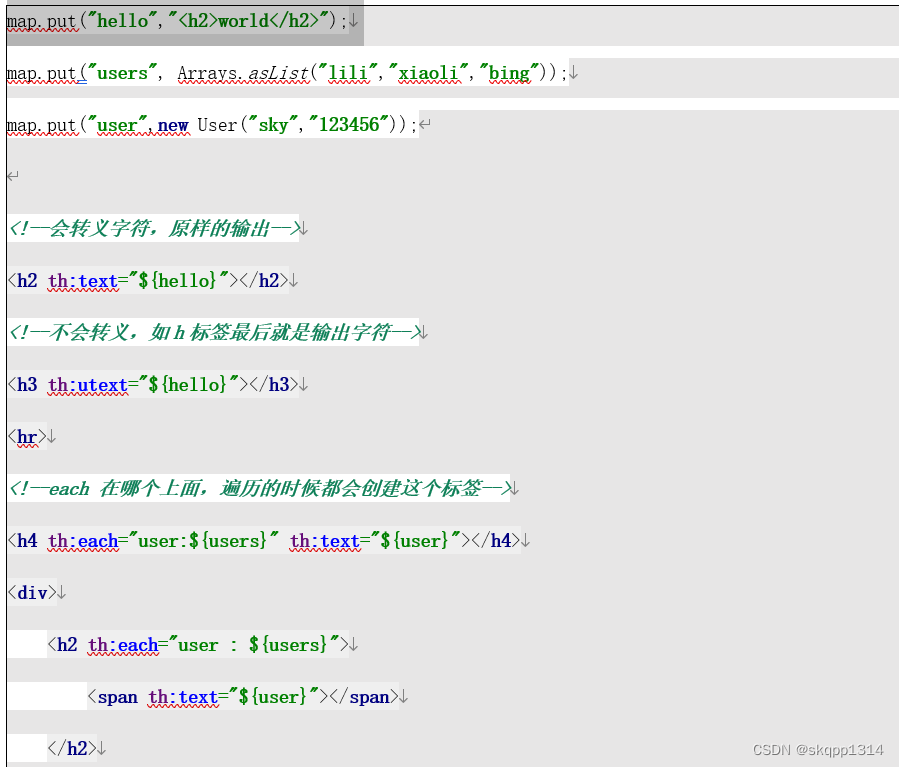Select the <div> opening tag

point(33,592)
